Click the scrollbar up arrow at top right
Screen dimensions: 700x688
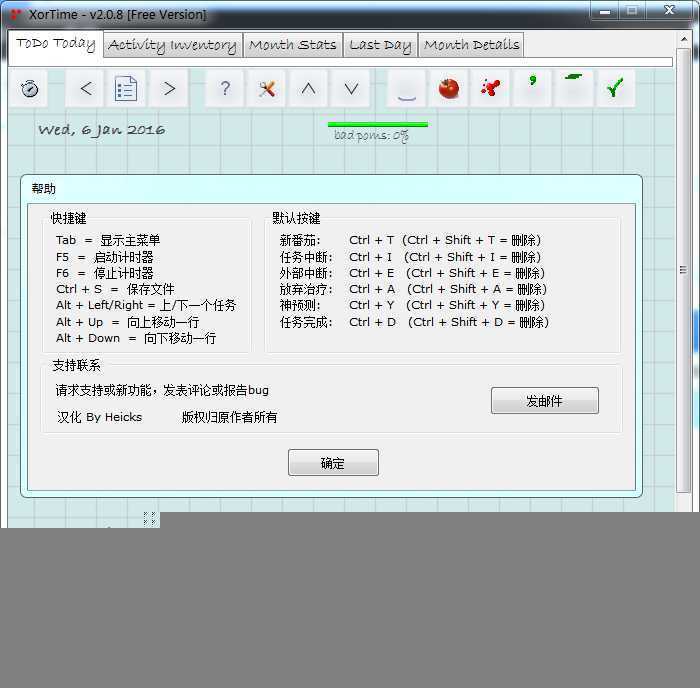pyautogui.click(x=683, y=39)
